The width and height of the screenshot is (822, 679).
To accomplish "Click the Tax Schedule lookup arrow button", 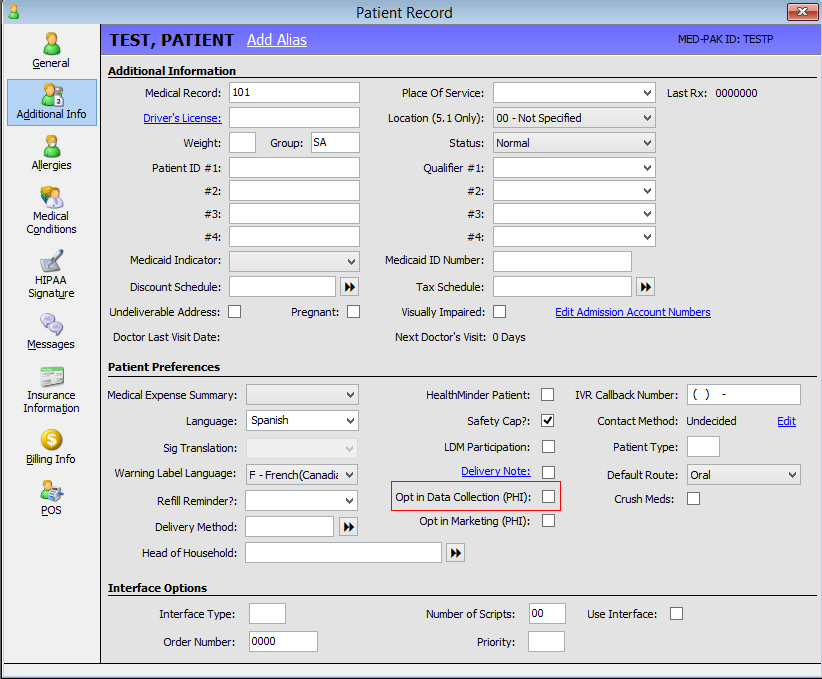I will 645,287.
